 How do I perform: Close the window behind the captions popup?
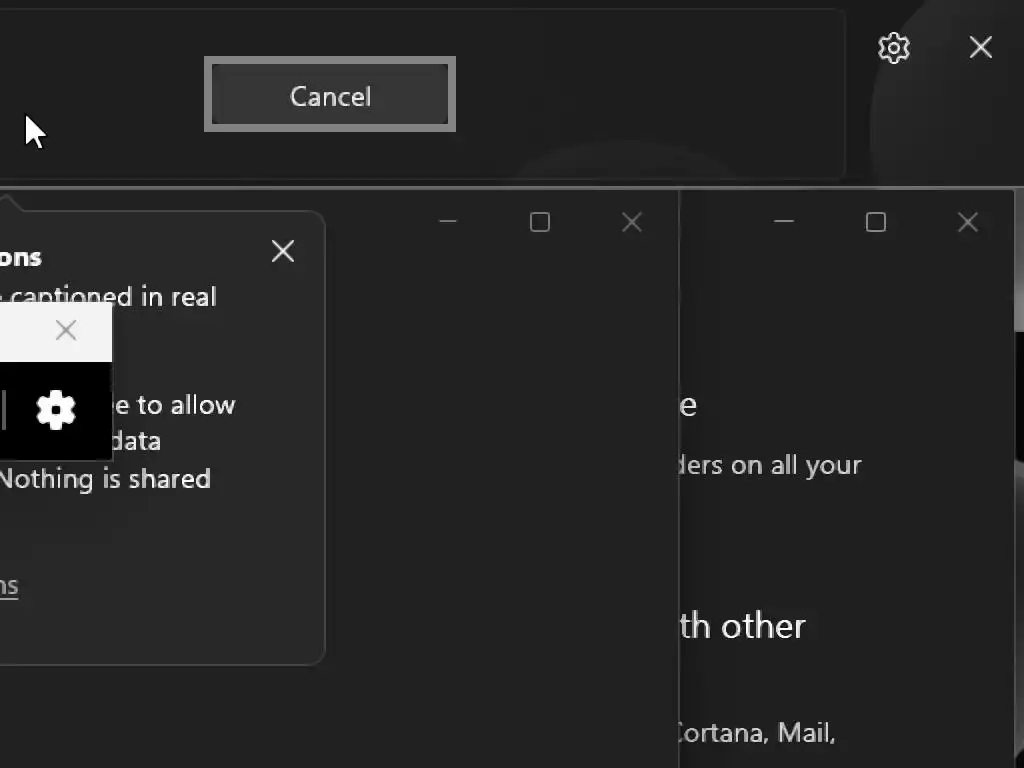pyautogui.click(x=632, y=222)
